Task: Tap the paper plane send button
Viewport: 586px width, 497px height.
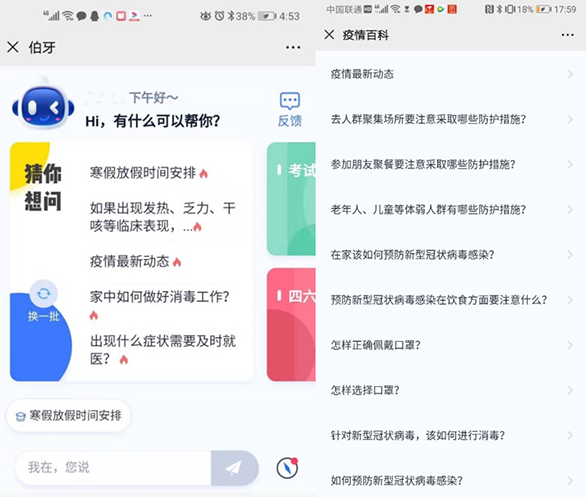Action: (235, 468)
